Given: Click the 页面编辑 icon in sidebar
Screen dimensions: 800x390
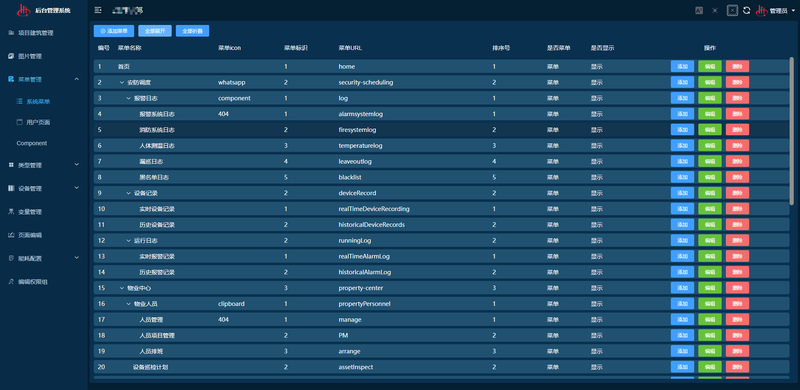Looking at the screenshot, I should click(11, 235).
